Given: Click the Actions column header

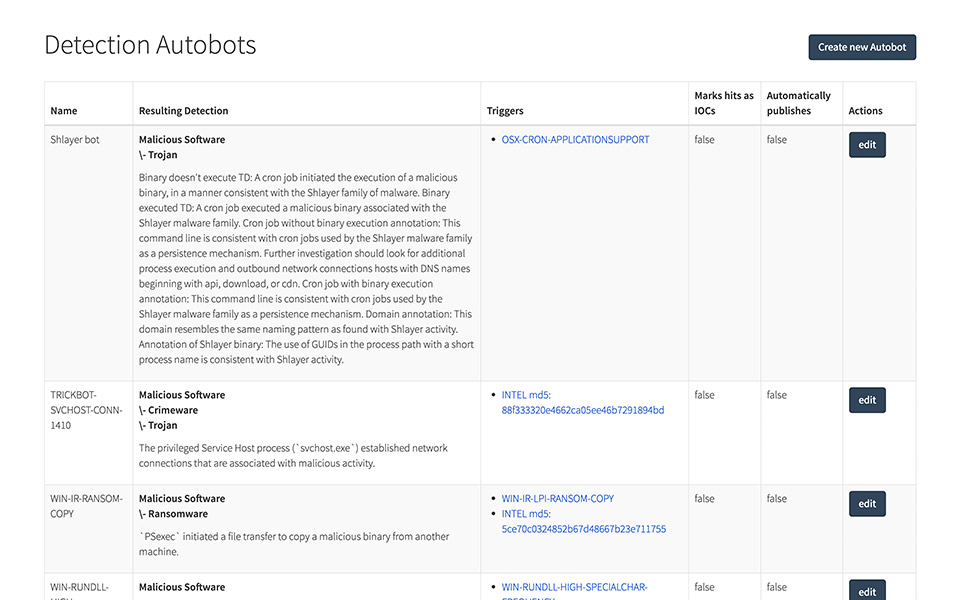Looking at the screenshot, I should tap(865, 111).
